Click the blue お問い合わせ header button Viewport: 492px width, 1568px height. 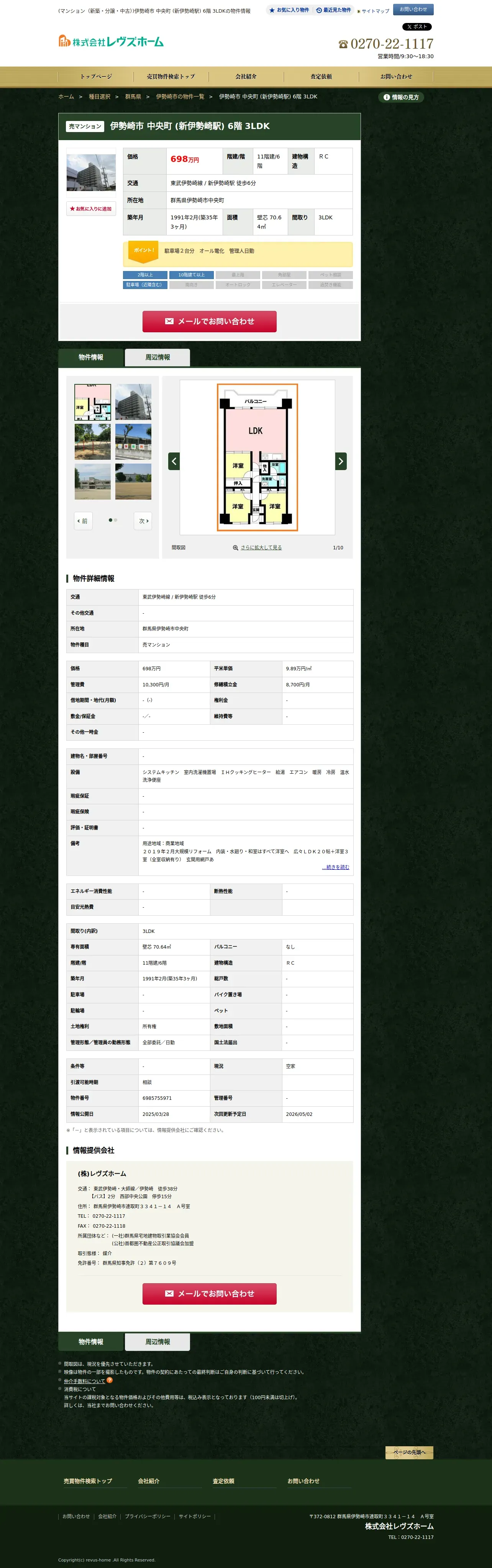(413, 10)
